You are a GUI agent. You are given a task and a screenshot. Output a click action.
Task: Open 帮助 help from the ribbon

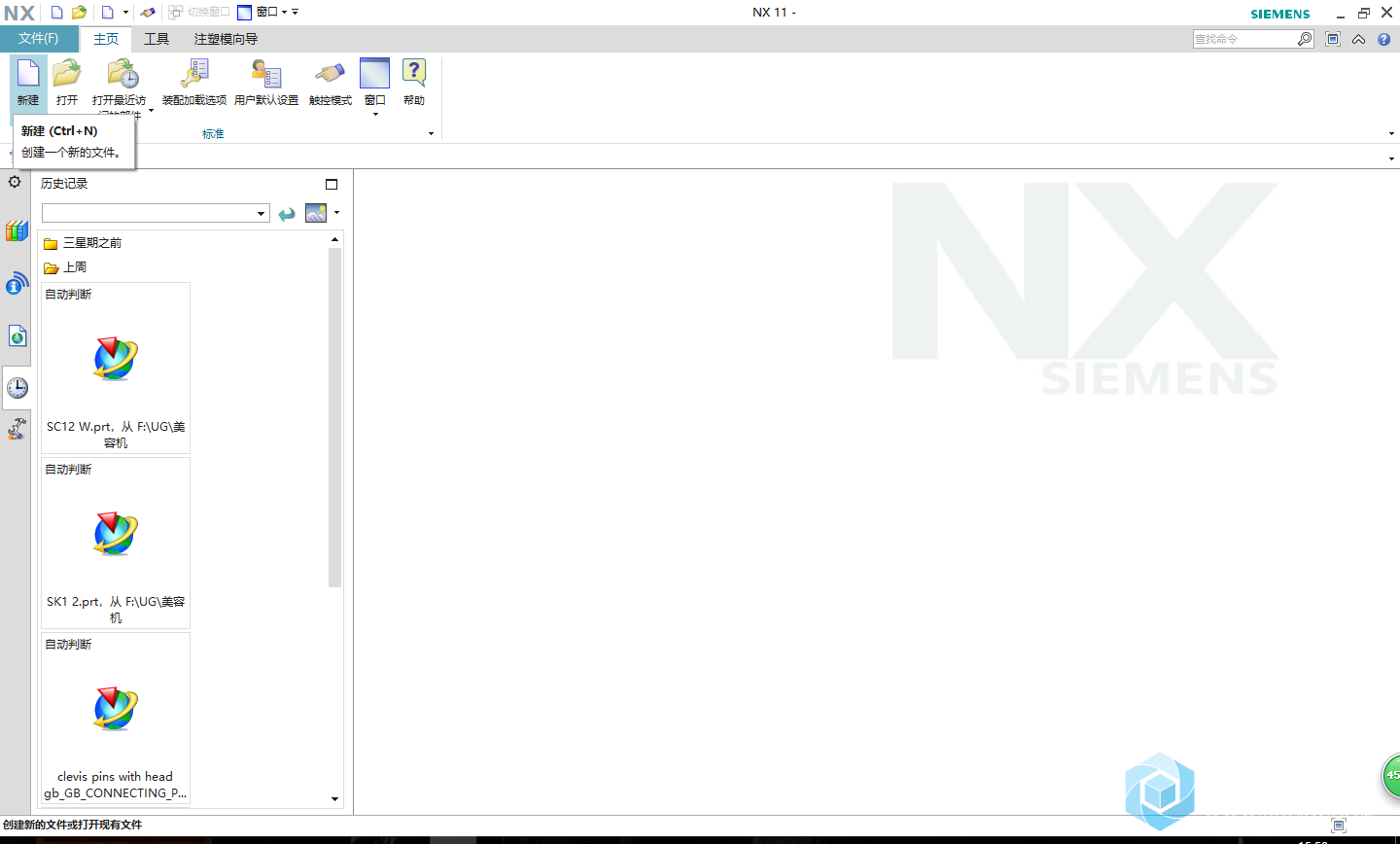[414, 83]
